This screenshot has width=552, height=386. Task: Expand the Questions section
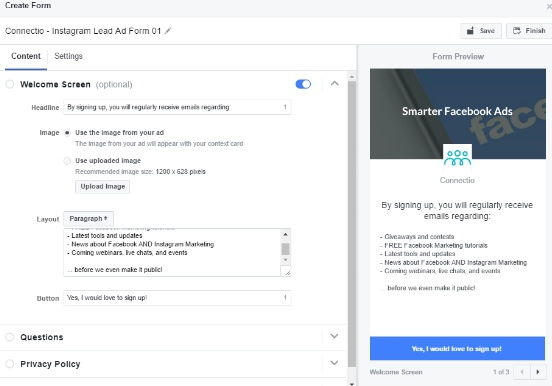tap(334, 336)
